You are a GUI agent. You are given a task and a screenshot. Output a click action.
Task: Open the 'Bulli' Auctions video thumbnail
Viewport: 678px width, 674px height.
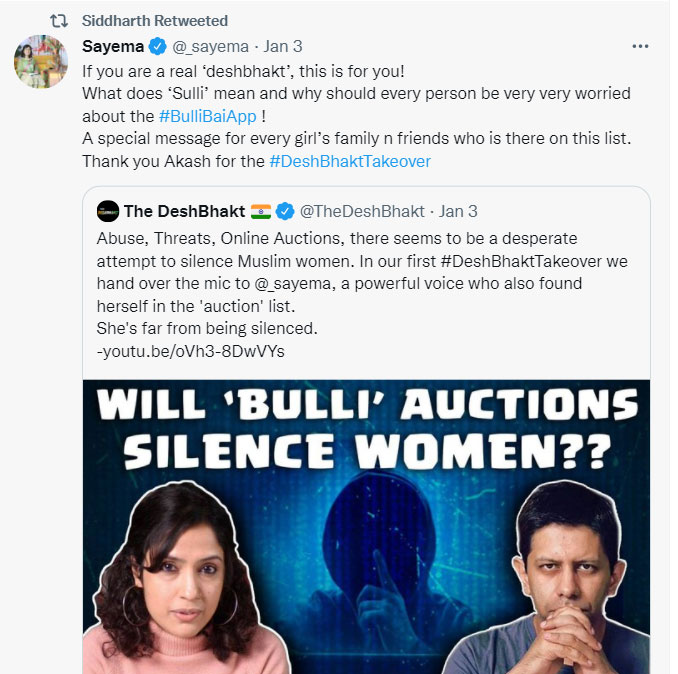[x=366, y=520]
